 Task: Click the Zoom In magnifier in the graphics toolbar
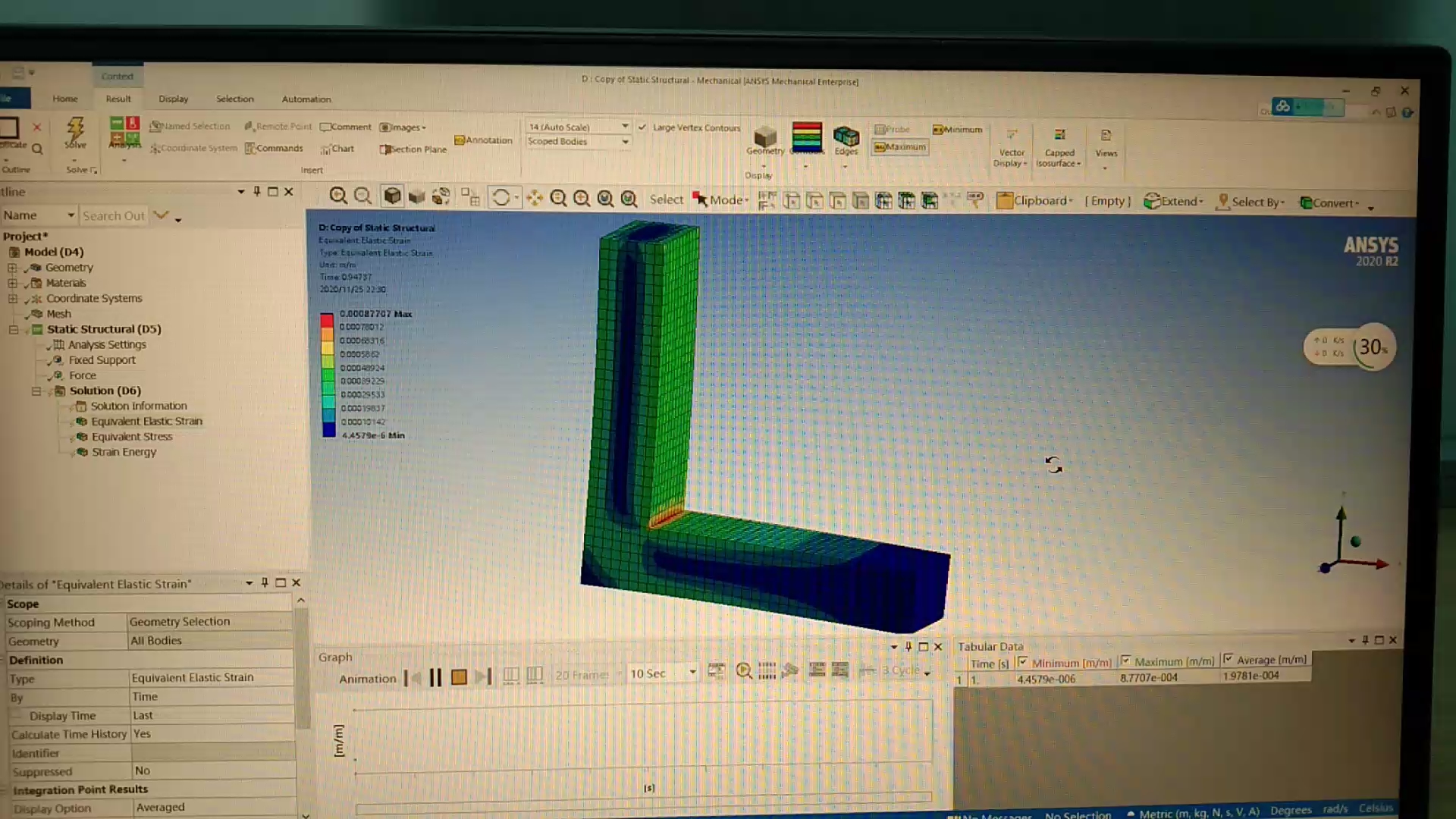338,196
